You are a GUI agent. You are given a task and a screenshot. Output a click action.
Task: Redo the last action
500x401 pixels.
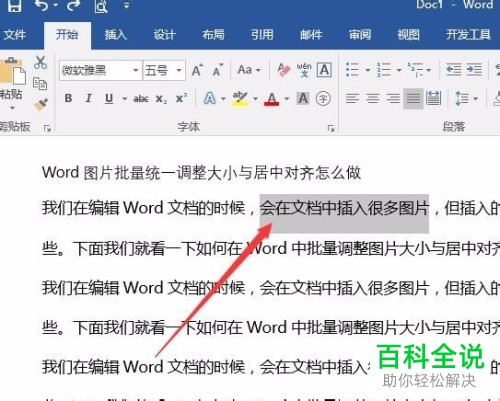(x=73, y=5)
